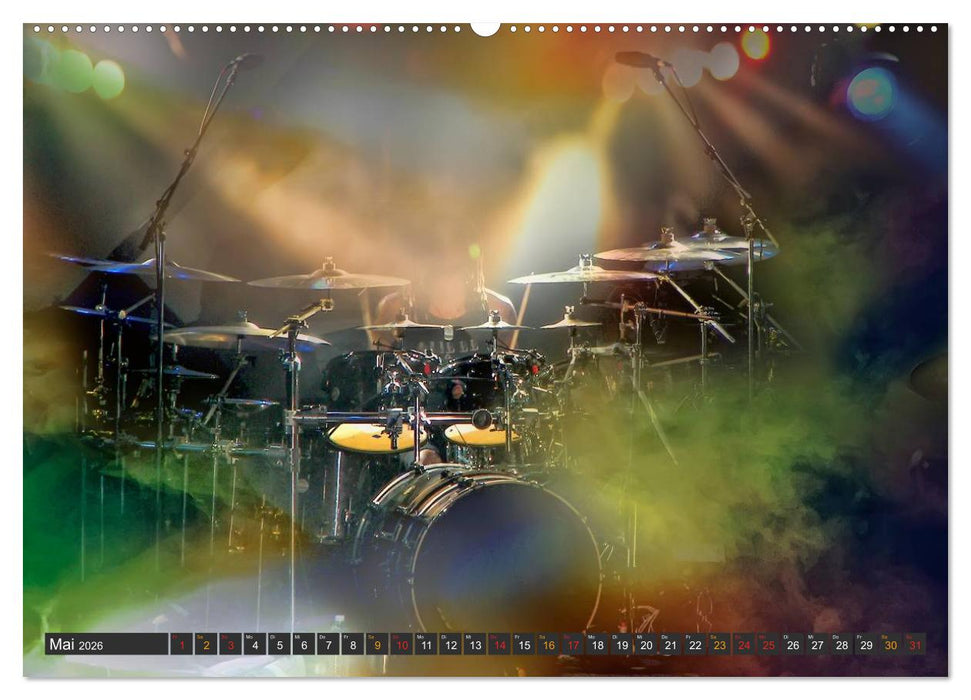Click day 12 in the calendar

(451, 644)
